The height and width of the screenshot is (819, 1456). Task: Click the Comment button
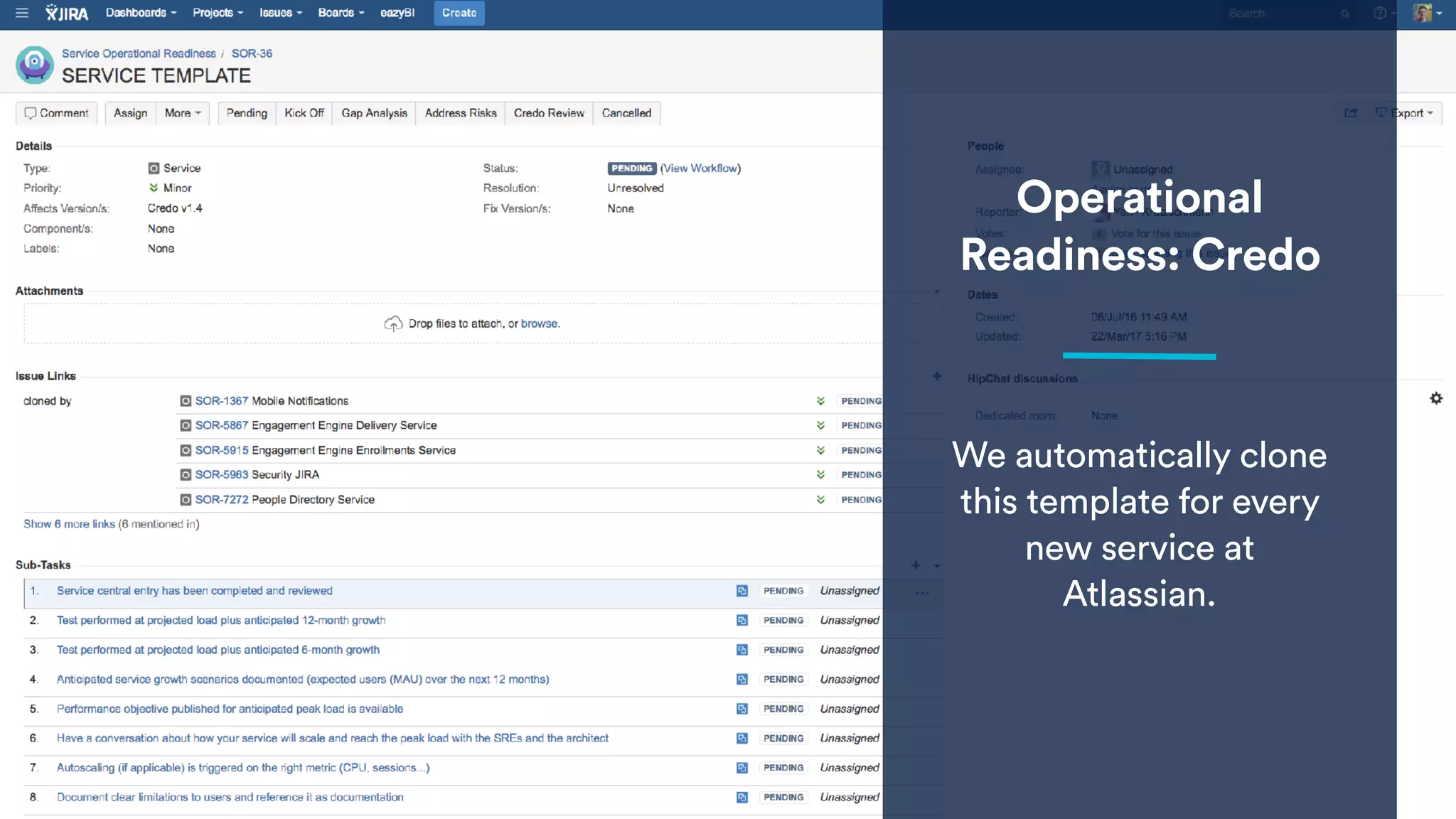(x=57, y=113)
